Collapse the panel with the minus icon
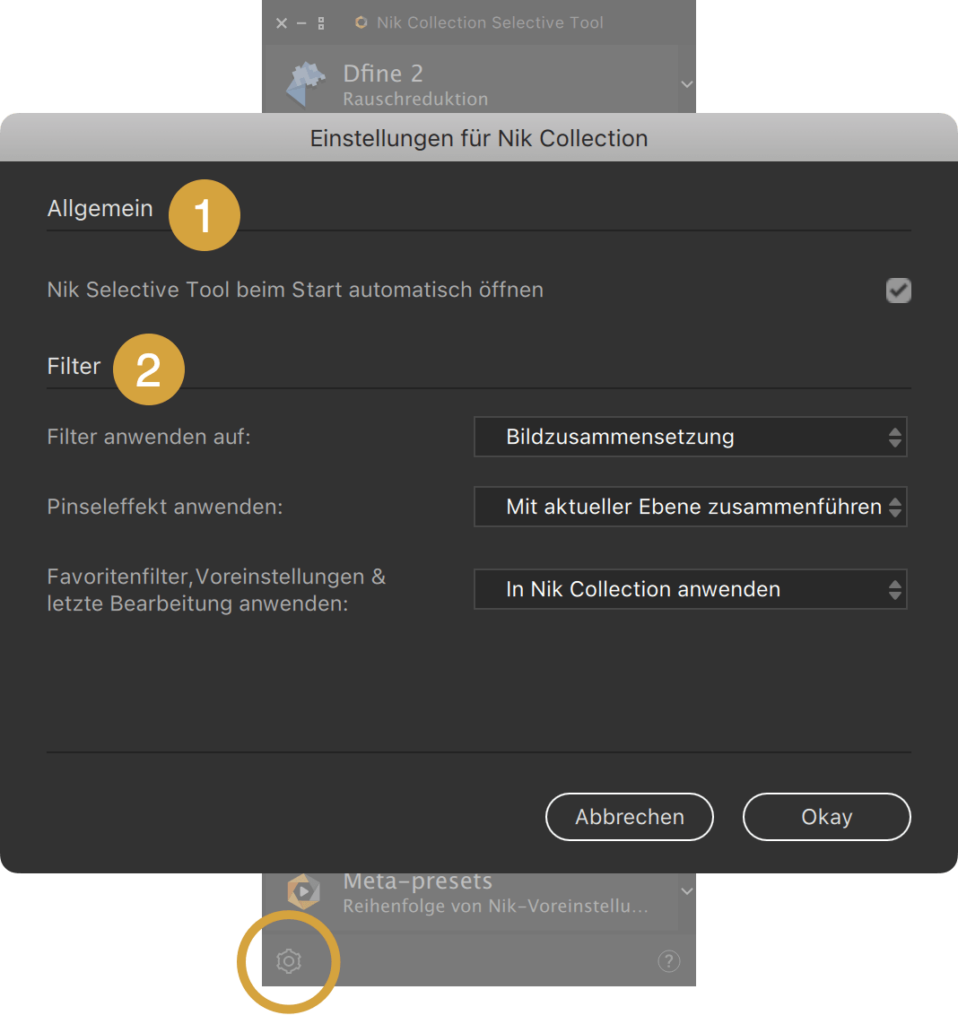 (x=301, y=23)
